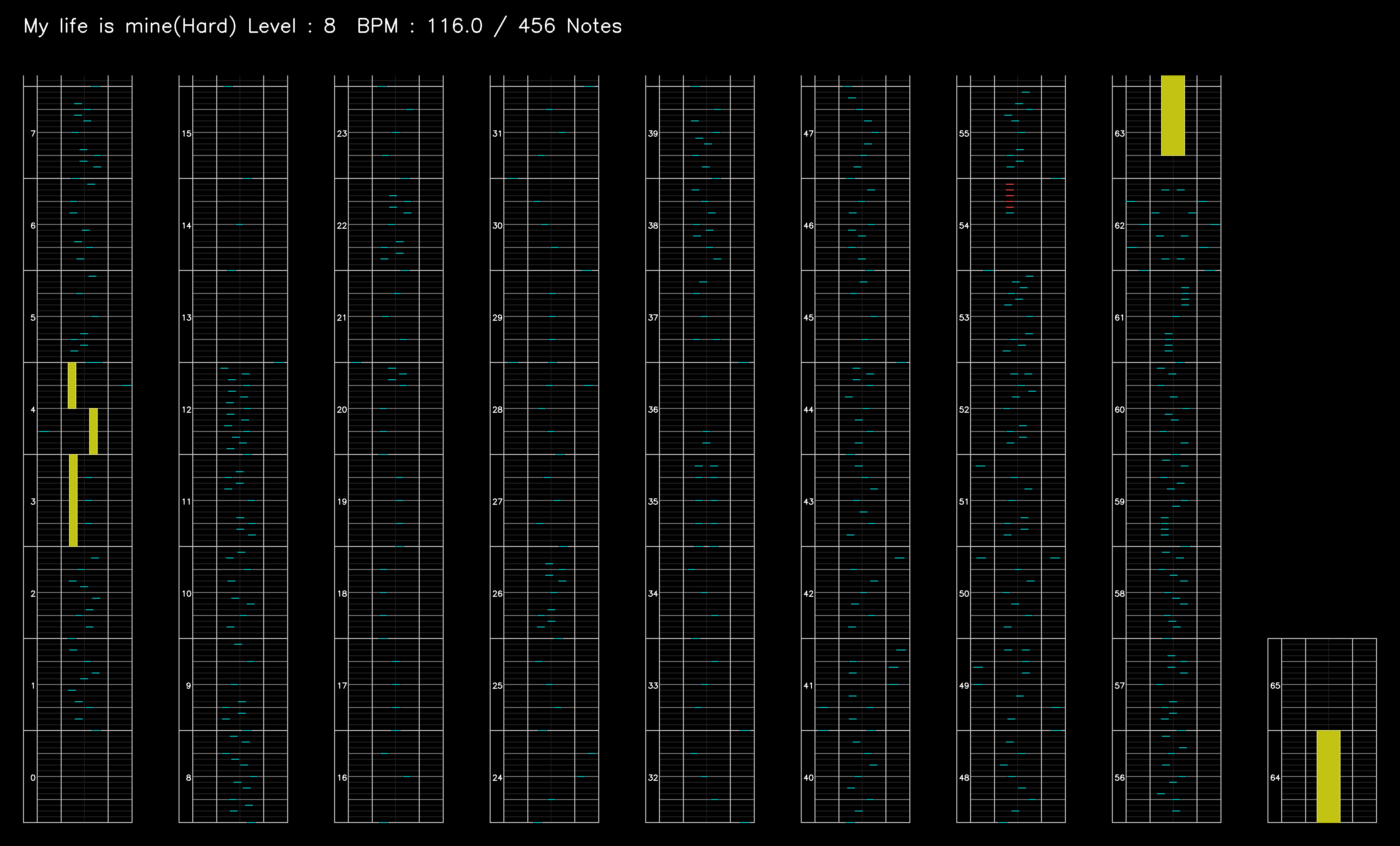Click the yellow long note in measure 3

(73, 501)
